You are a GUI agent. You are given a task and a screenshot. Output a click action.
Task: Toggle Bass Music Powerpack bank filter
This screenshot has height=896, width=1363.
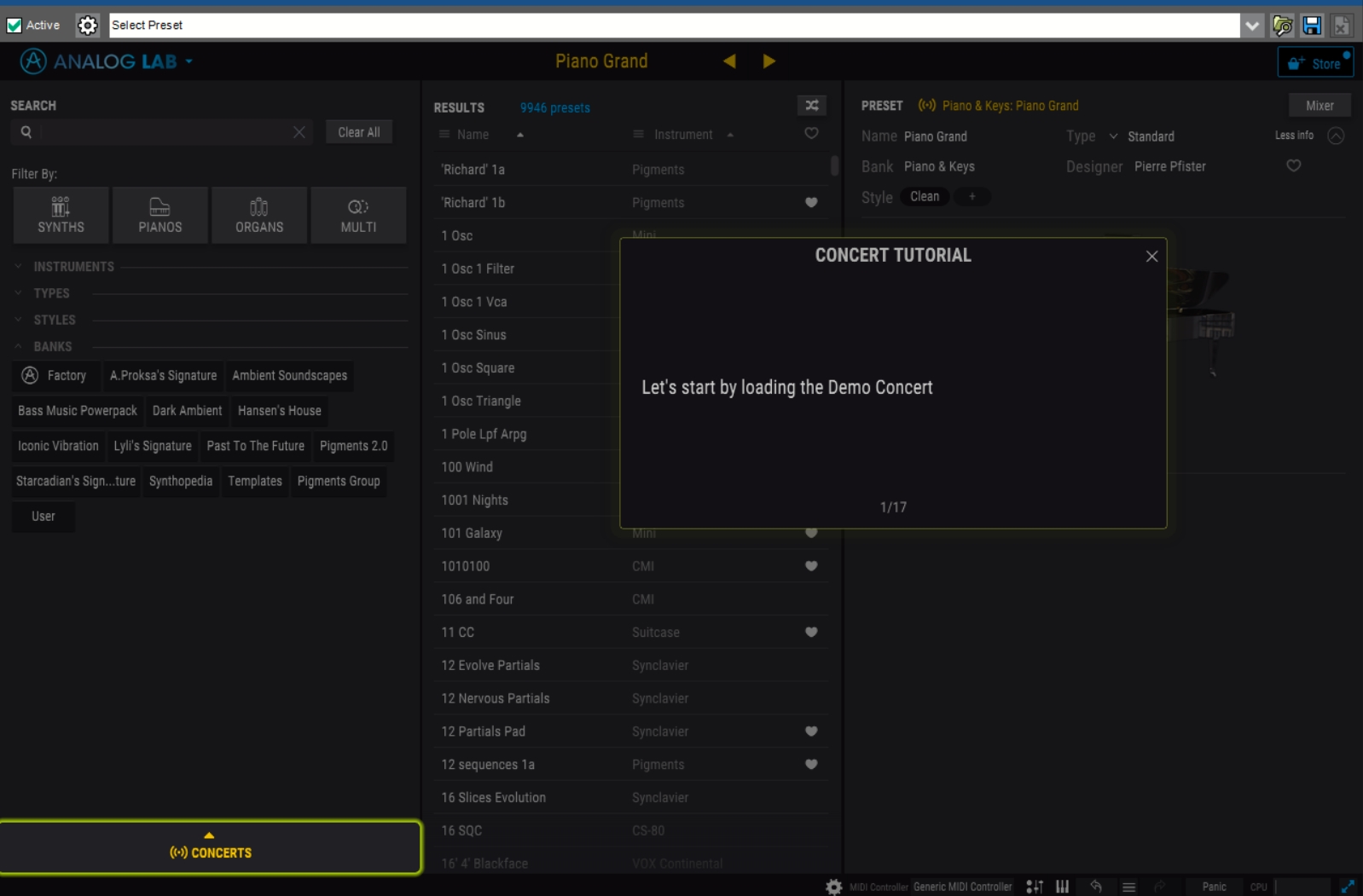(78, 411)
